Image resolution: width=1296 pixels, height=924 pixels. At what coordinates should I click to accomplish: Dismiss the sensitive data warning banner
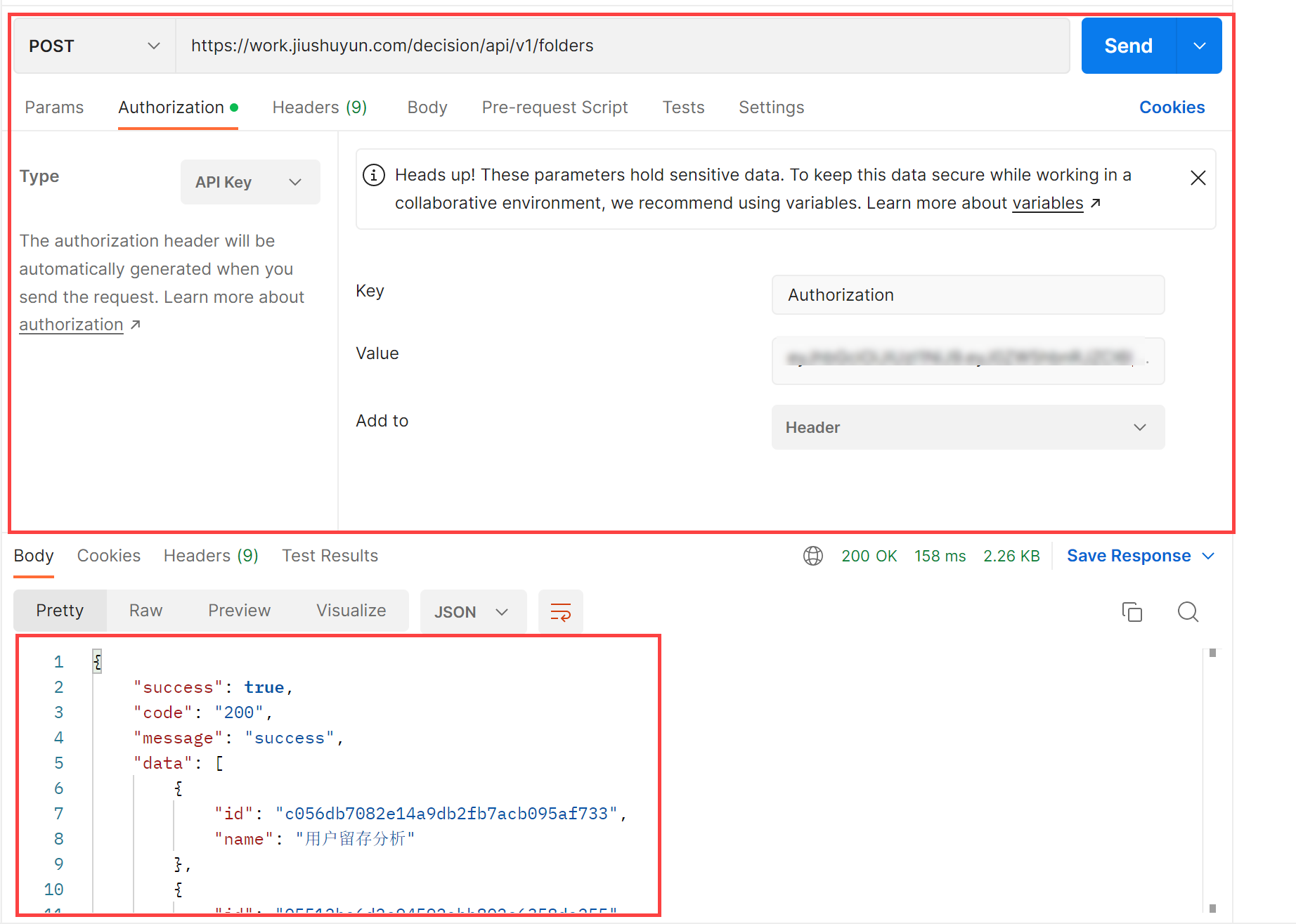(x=1198, y=178)
